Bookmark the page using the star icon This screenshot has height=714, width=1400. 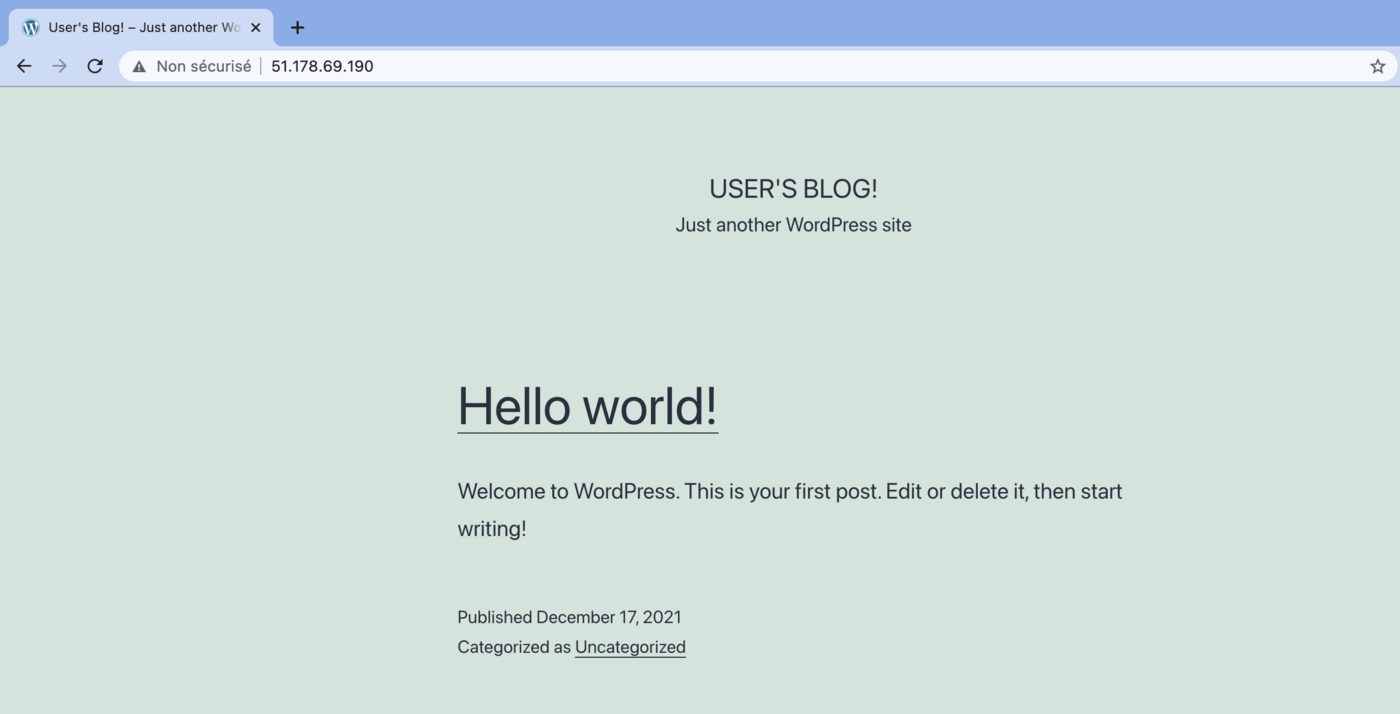coord(1378,66)
